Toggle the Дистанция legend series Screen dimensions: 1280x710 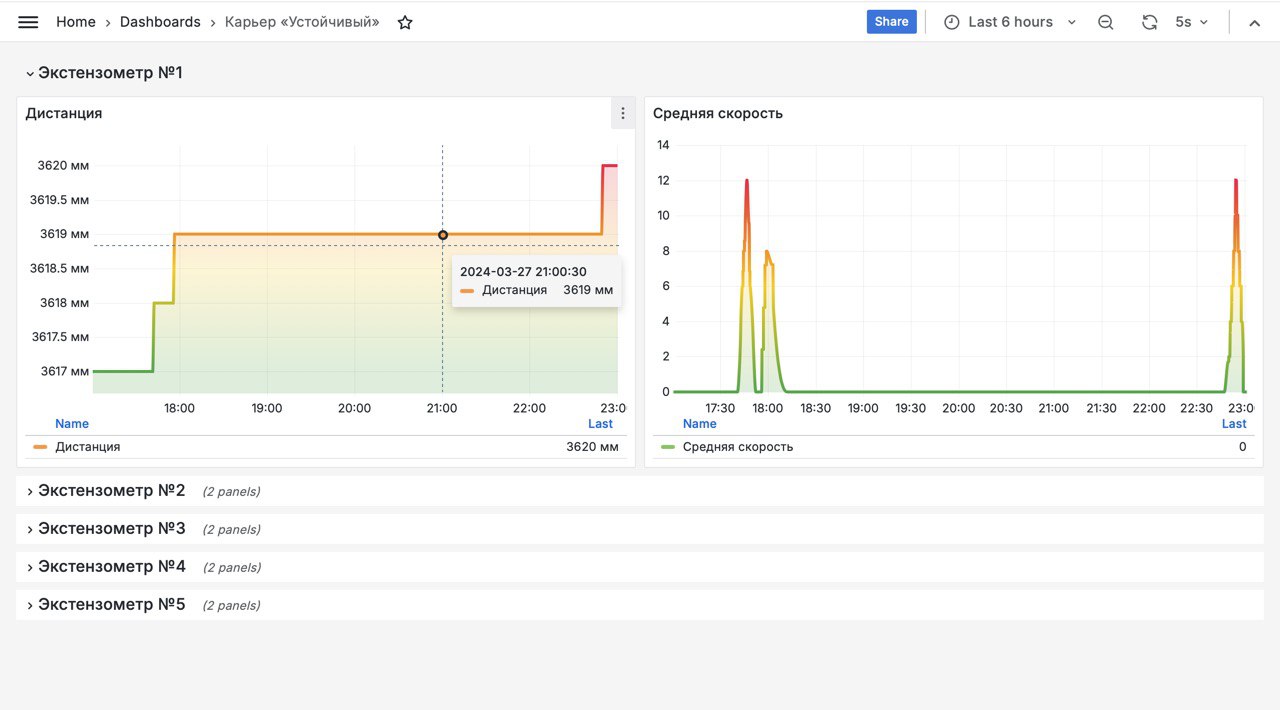click(x=88, y=447)
